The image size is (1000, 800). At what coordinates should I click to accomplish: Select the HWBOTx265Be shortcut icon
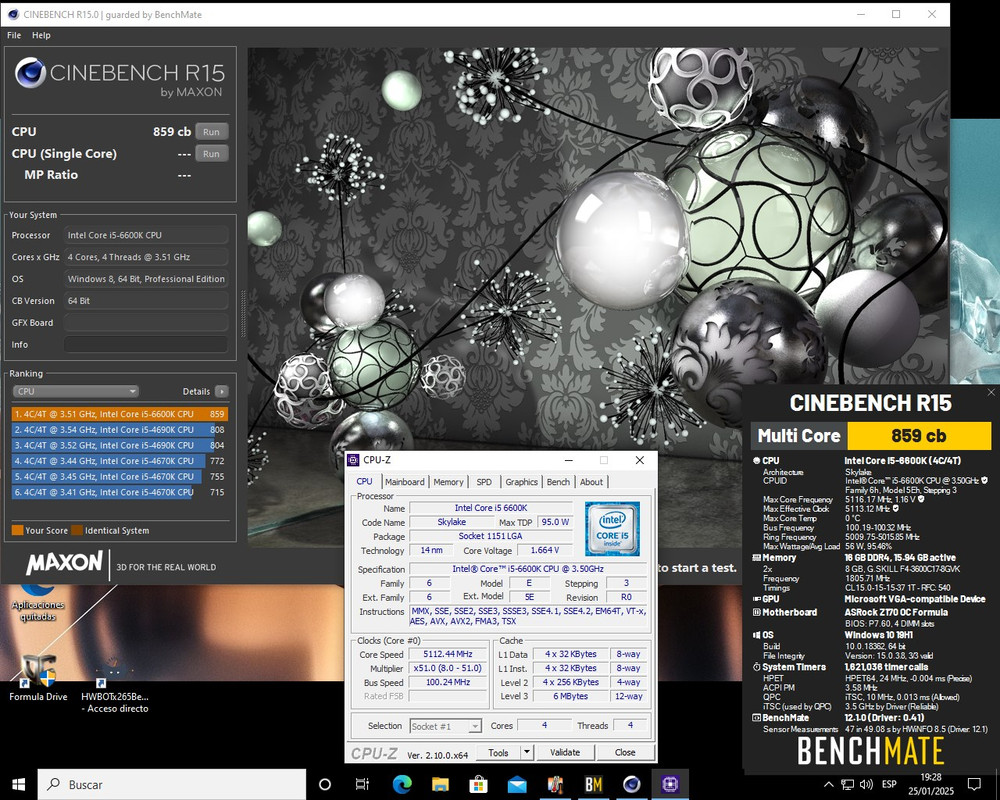click(115, 685)
